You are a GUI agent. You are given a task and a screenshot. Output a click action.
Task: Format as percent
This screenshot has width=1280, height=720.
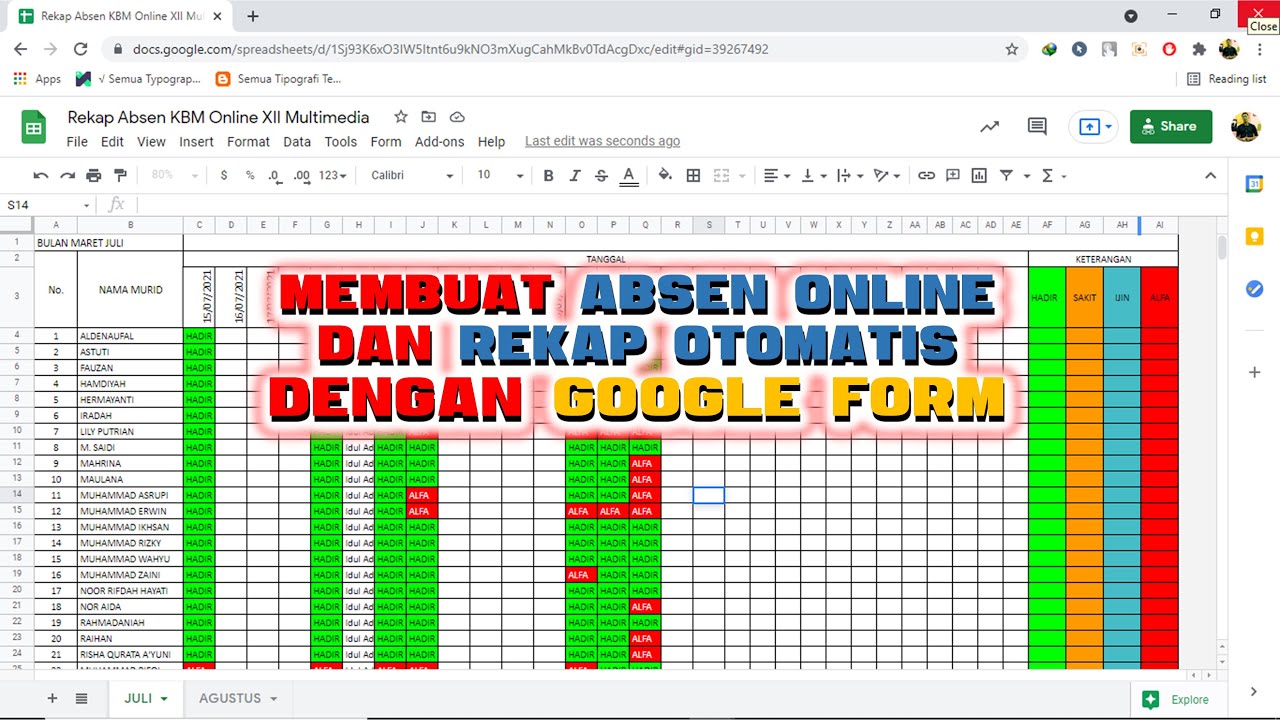pos(250,175)
